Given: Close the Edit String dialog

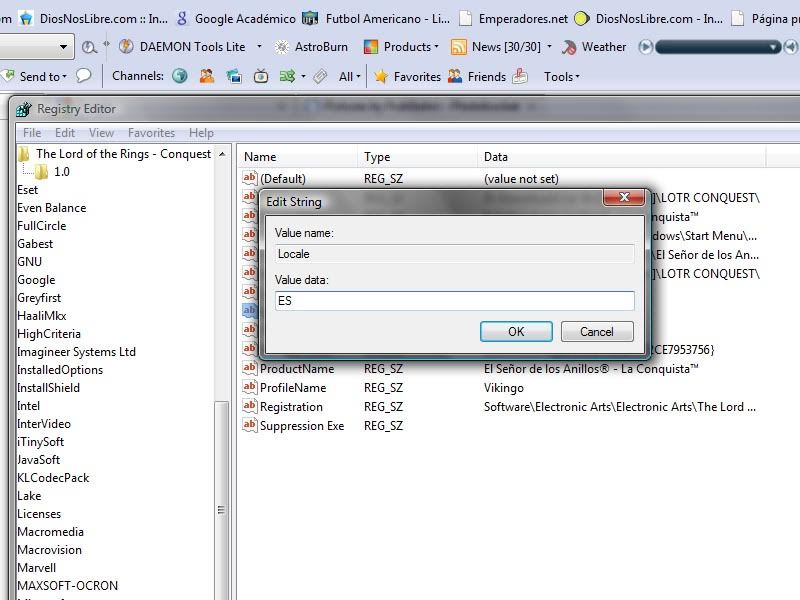Looking at the screenshot, I should pos(624,197).
